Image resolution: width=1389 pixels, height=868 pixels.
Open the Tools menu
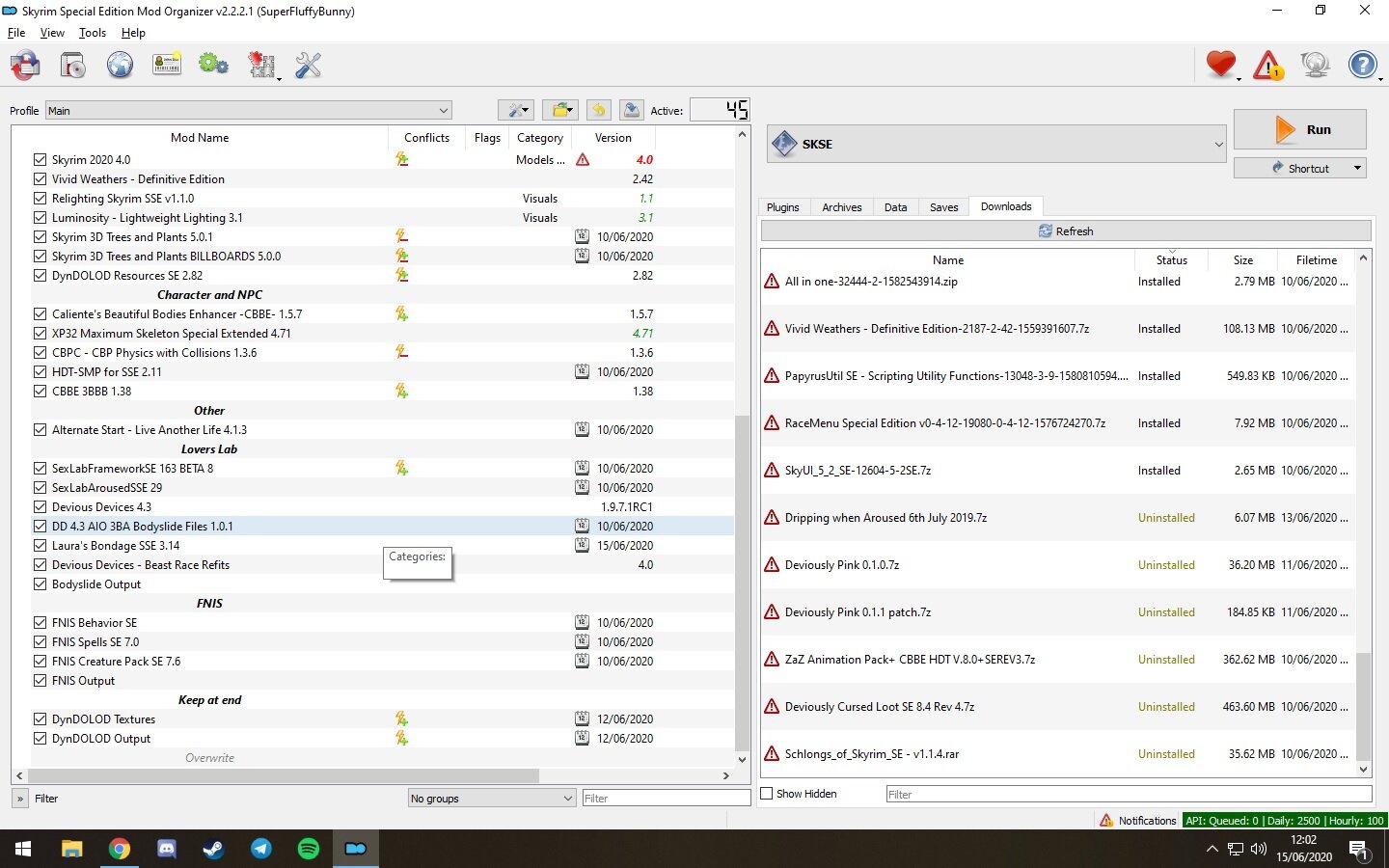click(x=93, y=33)
